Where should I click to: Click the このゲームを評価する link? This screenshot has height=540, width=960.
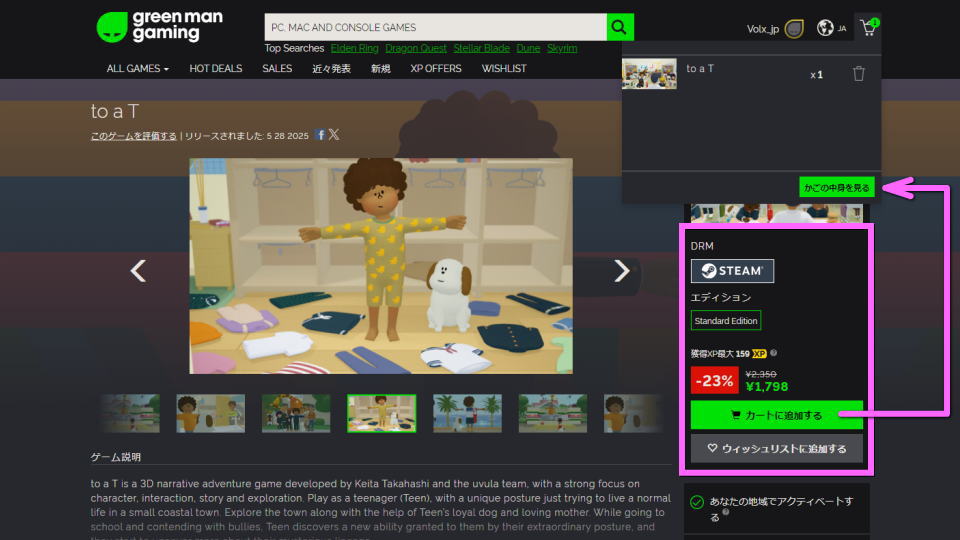(x=133, y=136)
